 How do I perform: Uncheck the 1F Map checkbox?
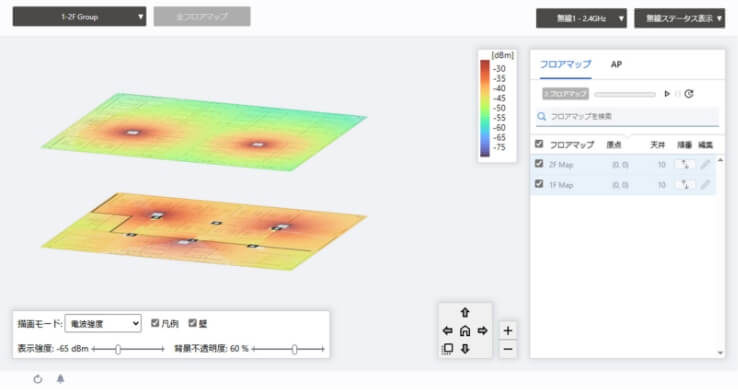click(539, 184)
